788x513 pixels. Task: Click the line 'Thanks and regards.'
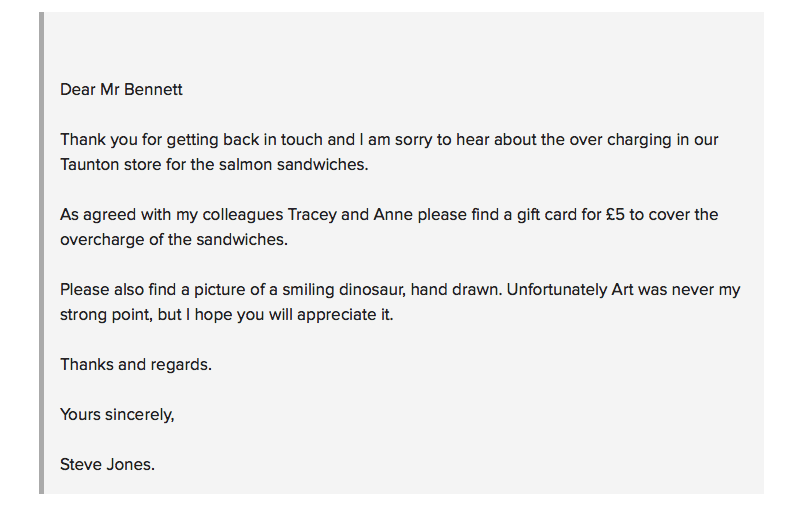pos(136,364)
